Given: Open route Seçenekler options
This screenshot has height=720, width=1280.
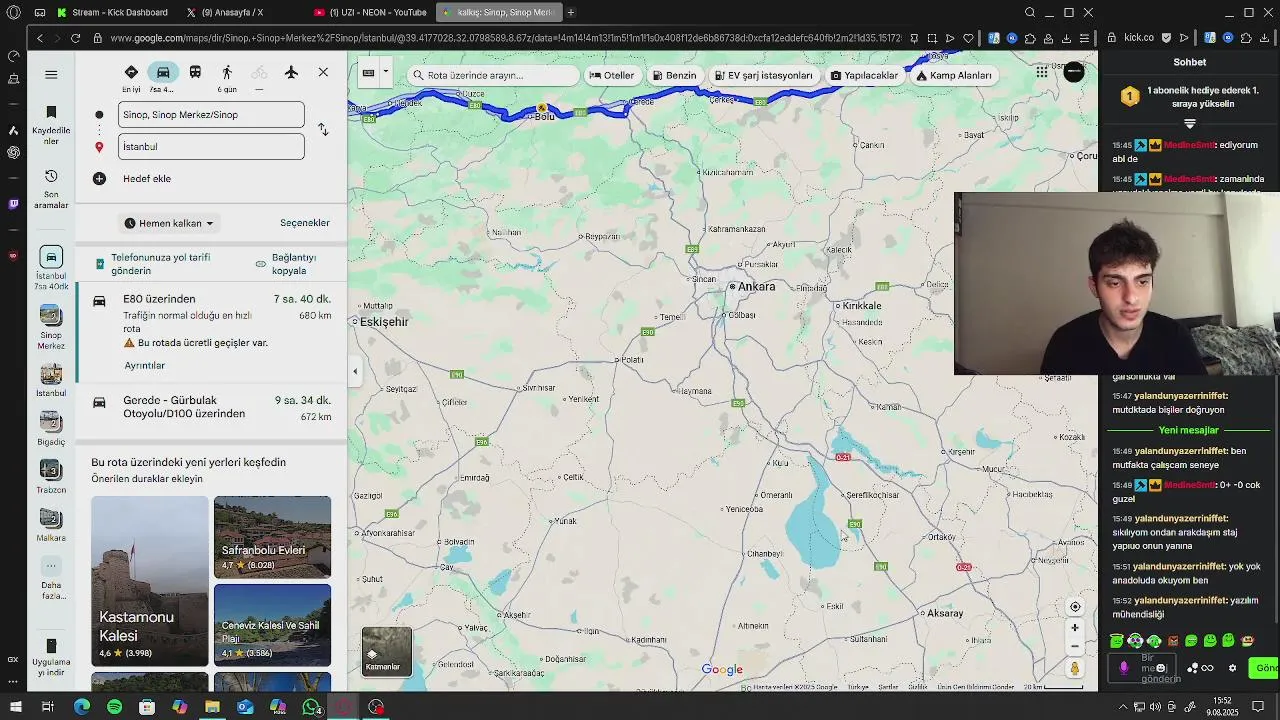Looking at the screenshot, I should (x=305, y=223).
